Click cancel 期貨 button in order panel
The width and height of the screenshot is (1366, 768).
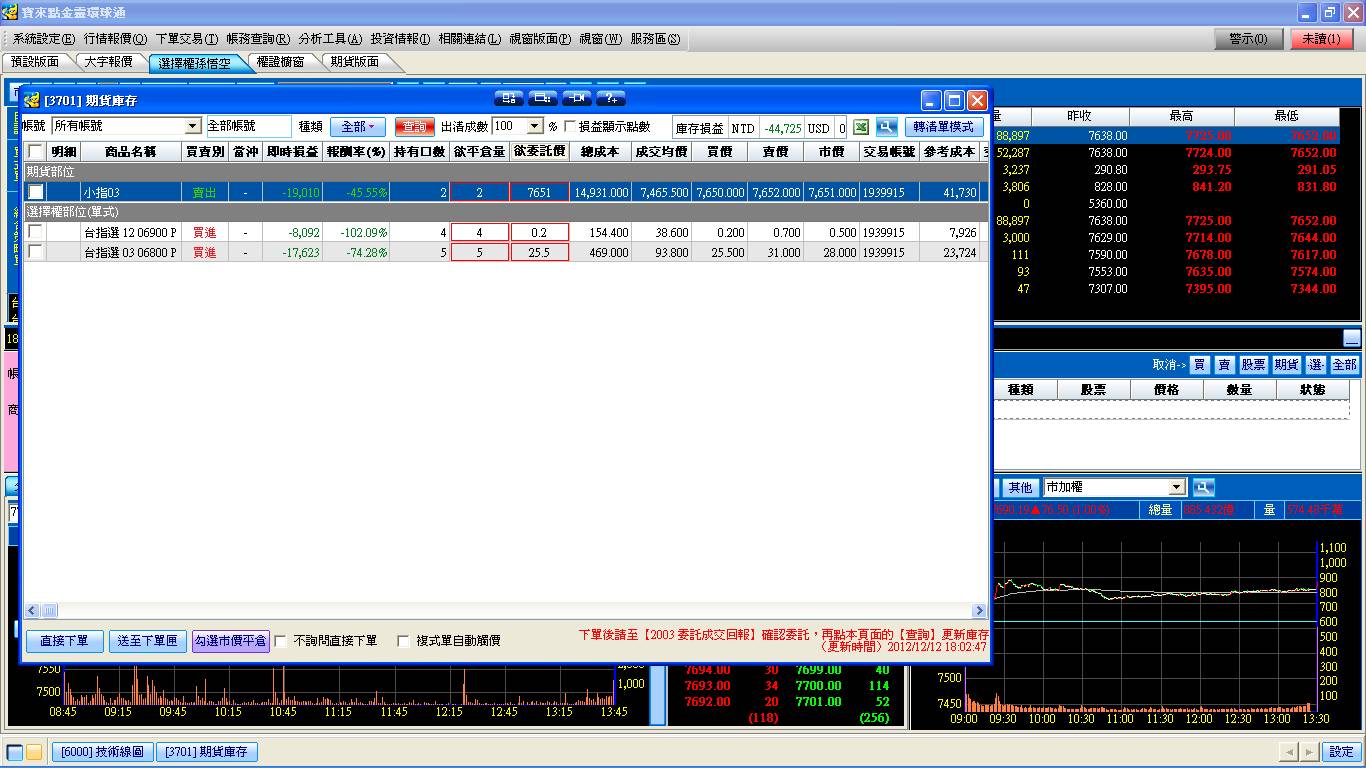1287,365
